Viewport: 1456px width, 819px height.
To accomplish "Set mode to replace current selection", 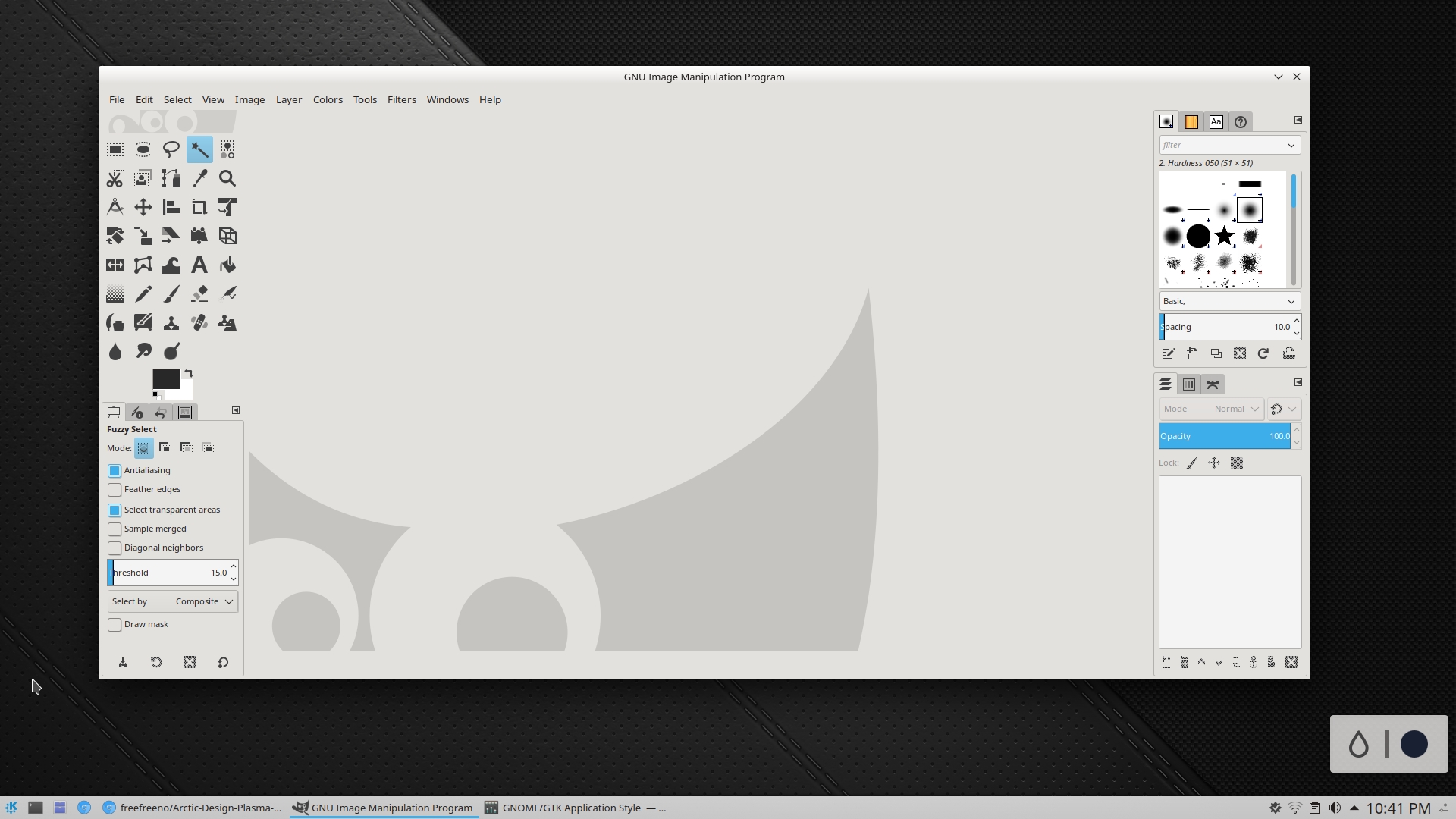I will pyautogui.click(x=143, y=448).
